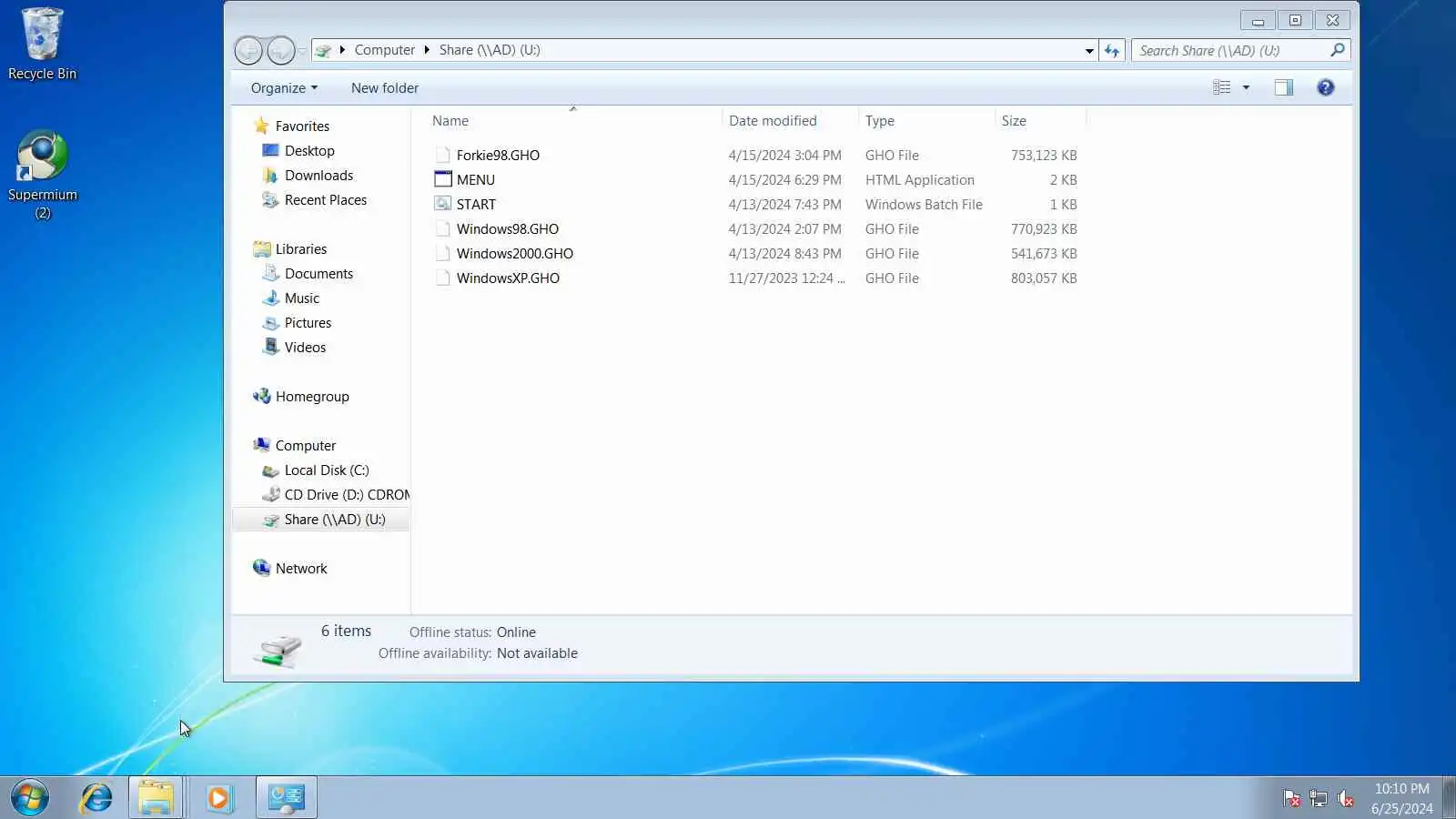
Task: Open the Action Center flag tray icon
Action: pyautogui.click(x=1291, y=799)
